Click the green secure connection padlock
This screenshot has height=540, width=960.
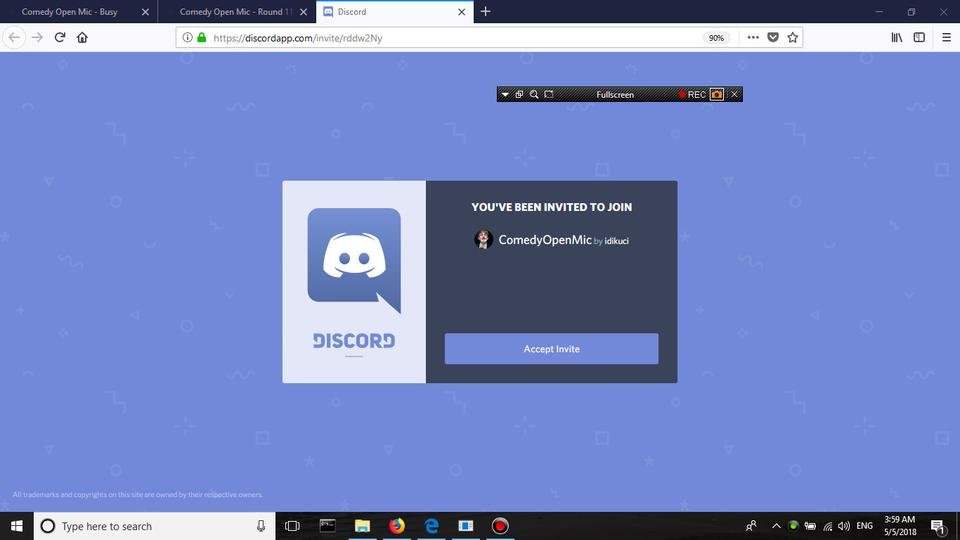[x=201, y=37]
